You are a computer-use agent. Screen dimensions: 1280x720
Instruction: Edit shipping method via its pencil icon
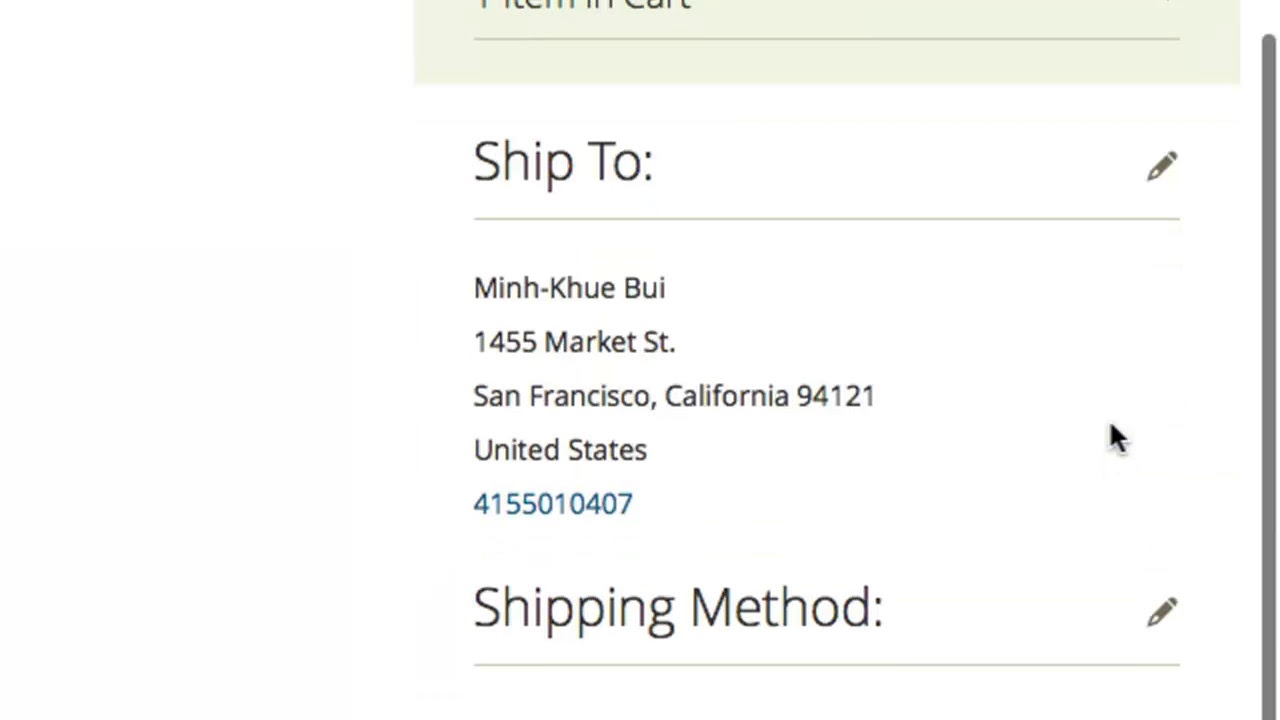[x=1162, y=612]
